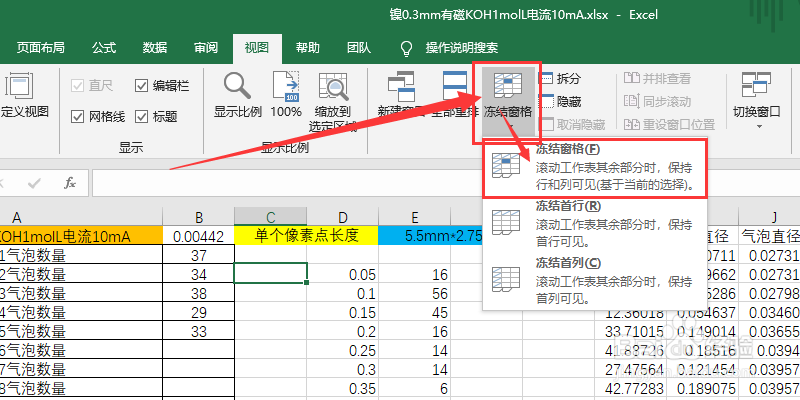Click blue cell starting 5.5mm*2.75
The width and height of the screenshot is (800, 400).
tap(431, 236)
